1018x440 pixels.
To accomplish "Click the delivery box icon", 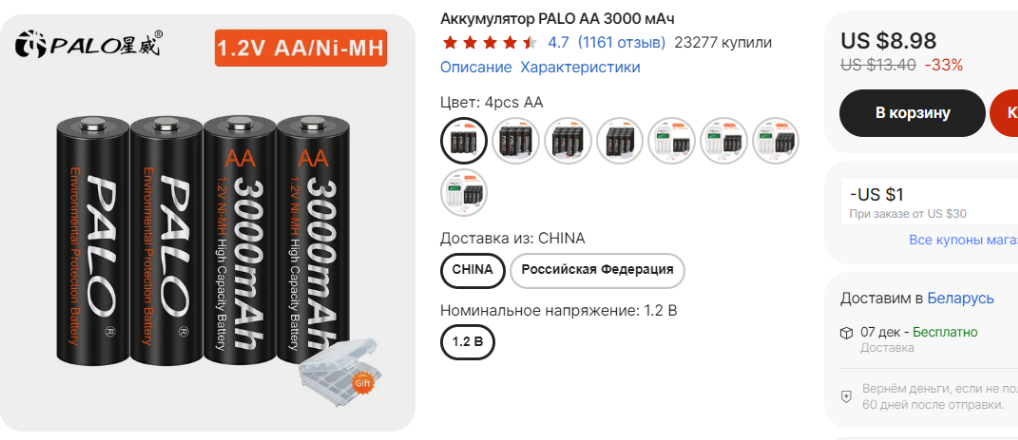I will (x=846, y=333).
